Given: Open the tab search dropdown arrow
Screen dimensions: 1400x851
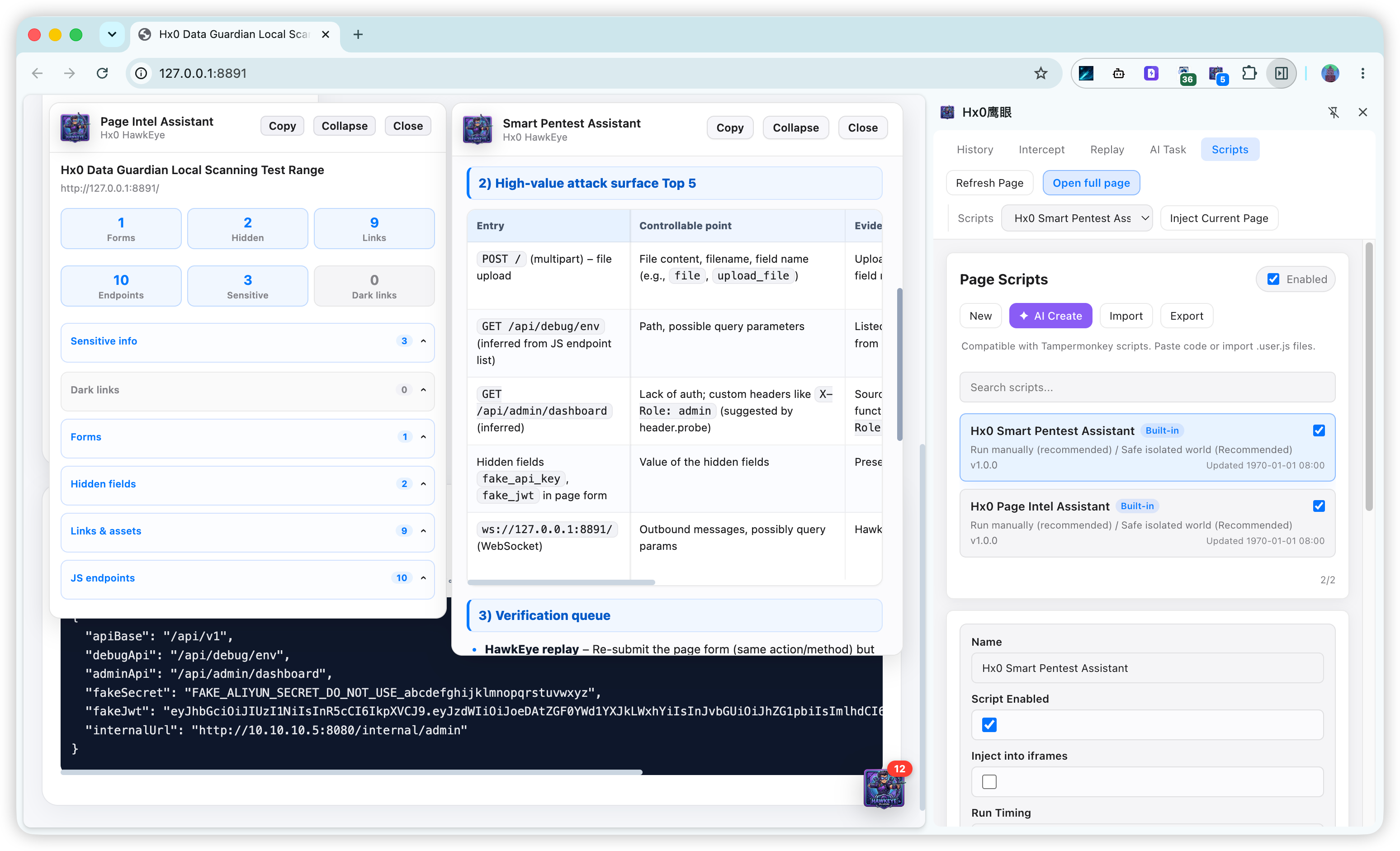Looking at the screenshot, I should point(112,35).
